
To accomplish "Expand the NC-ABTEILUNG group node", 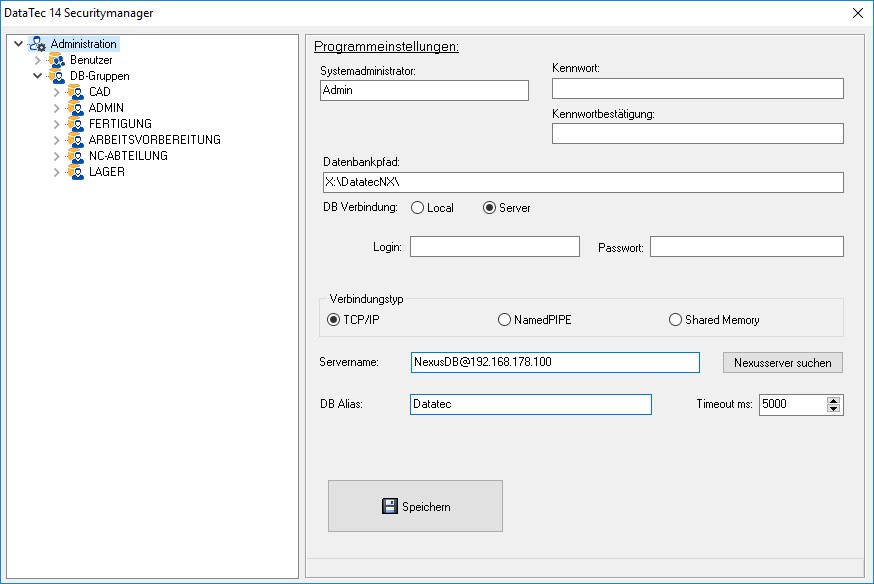I will (56, 156).
